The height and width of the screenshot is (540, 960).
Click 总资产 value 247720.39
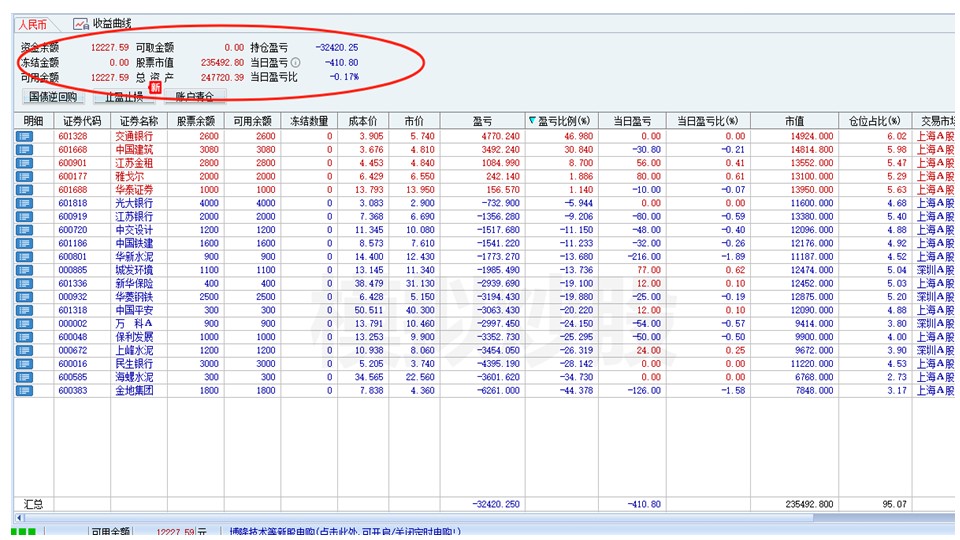[222, 78]
